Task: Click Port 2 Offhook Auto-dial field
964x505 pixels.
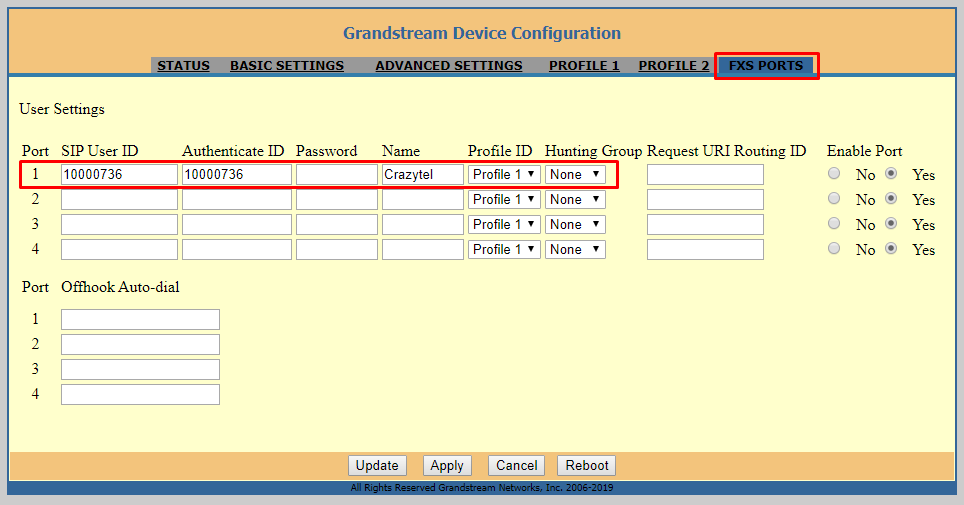Action: coord(140,344)
